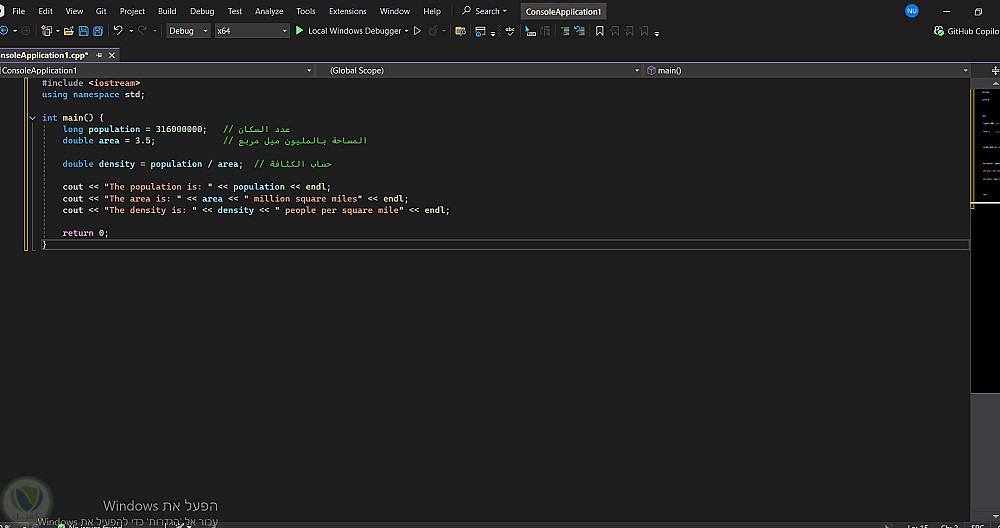This screenshot has width=1000, height=528.
Task: Collapse the main() function code block
Action: [32, 118]
